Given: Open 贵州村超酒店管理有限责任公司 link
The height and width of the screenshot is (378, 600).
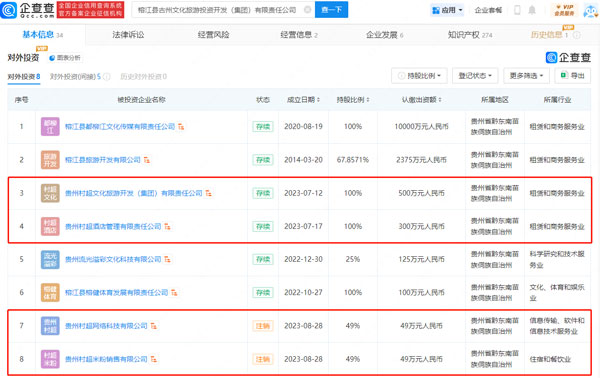Looking at the screenshot, I should coord(113,226).
